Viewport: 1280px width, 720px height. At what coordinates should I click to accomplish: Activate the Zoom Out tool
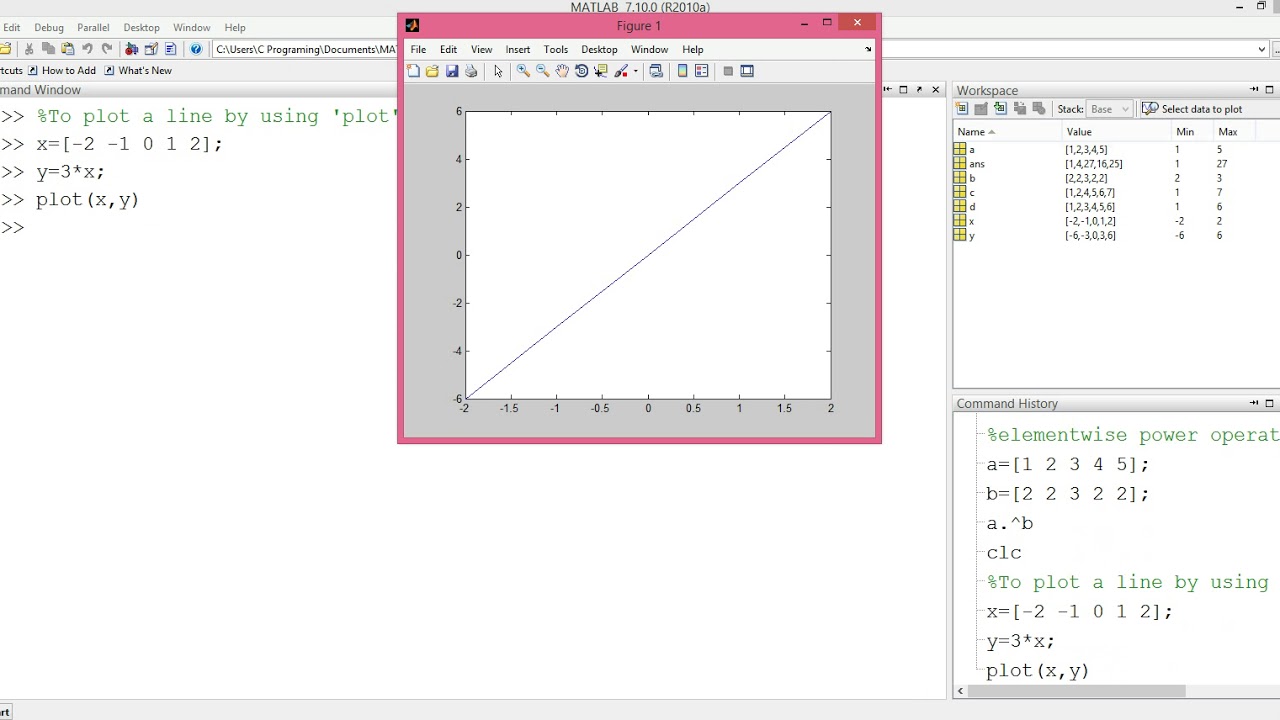[x=542, y=71]
